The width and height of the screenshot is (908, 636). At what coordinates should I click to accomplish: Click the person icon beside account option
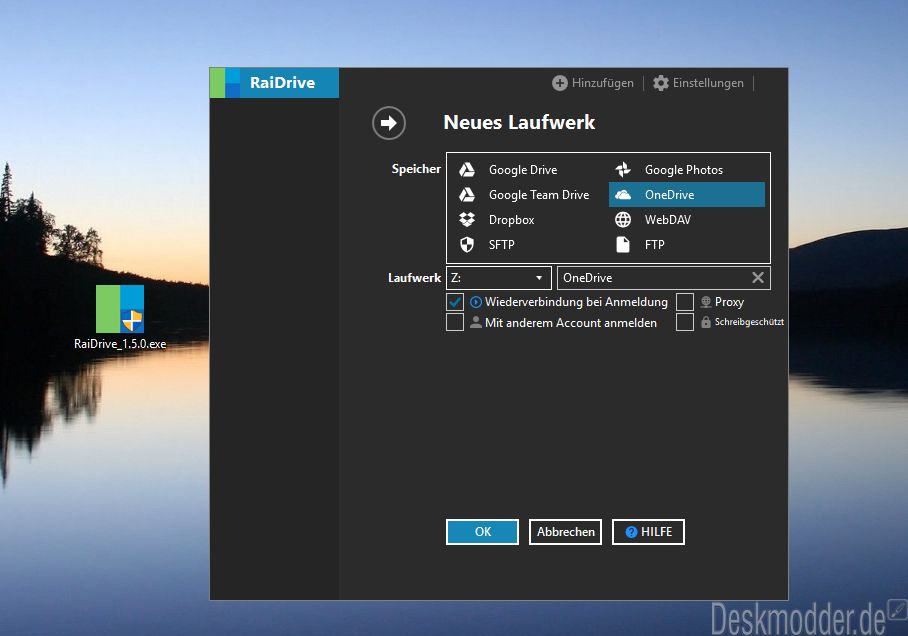(x=476, y=322)
